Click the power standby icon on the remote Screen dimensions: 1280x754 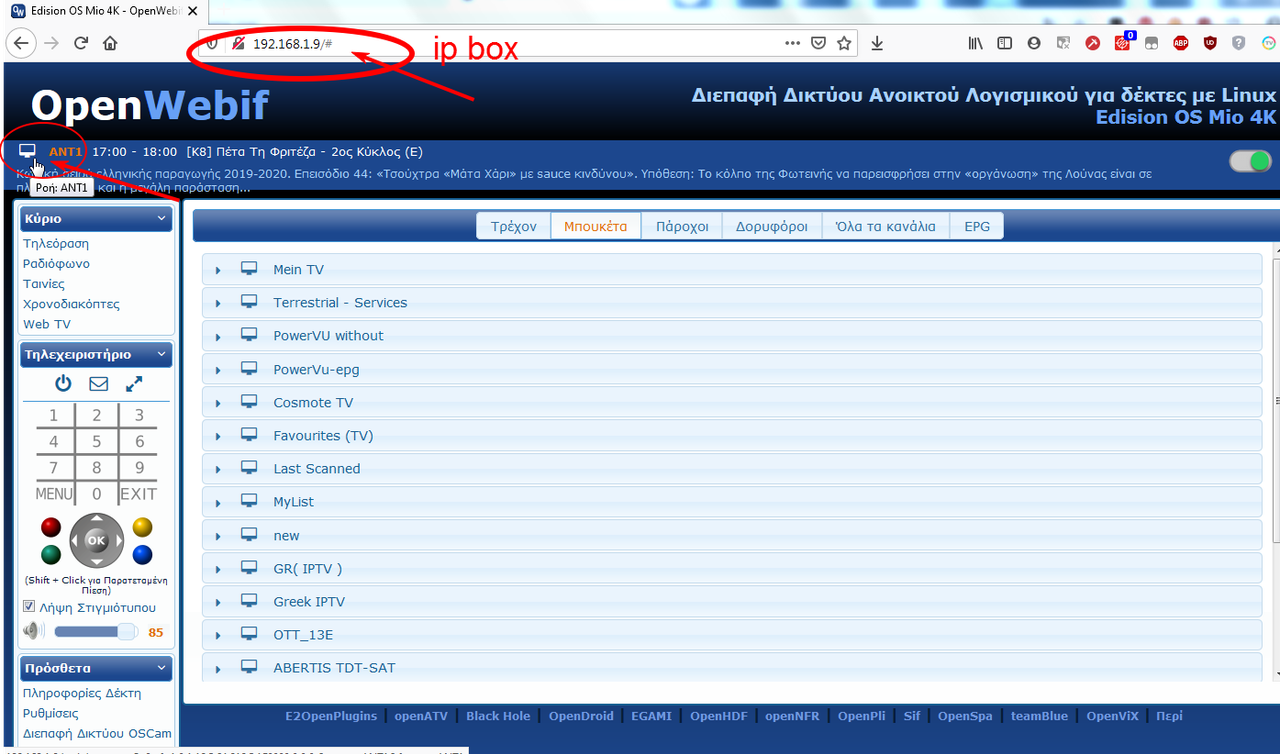pyautogui.click(x=63, y=384)
